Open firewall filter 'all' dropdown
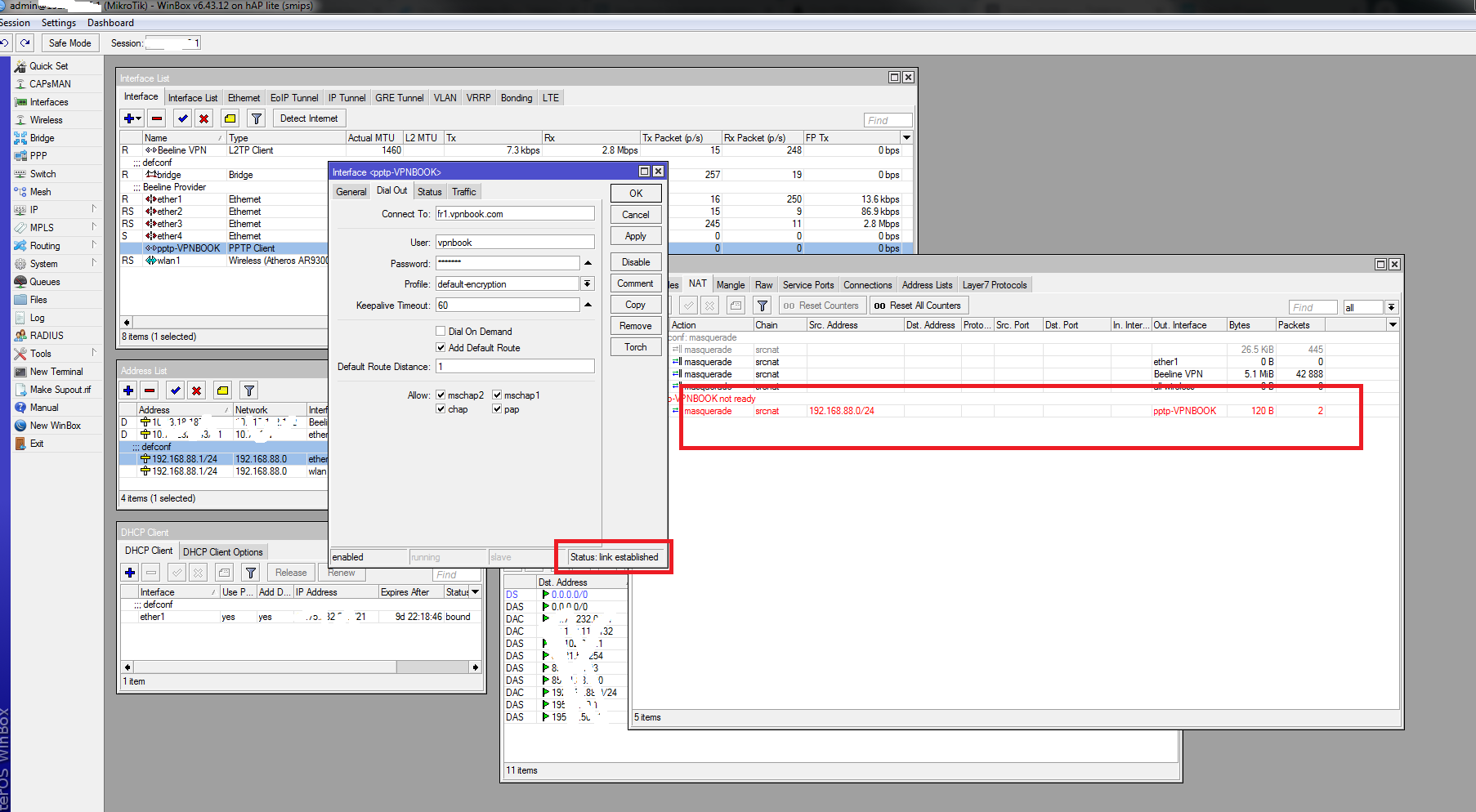Image resolution: width=1476 pixels, height=812 pixels. (1392, 308)
